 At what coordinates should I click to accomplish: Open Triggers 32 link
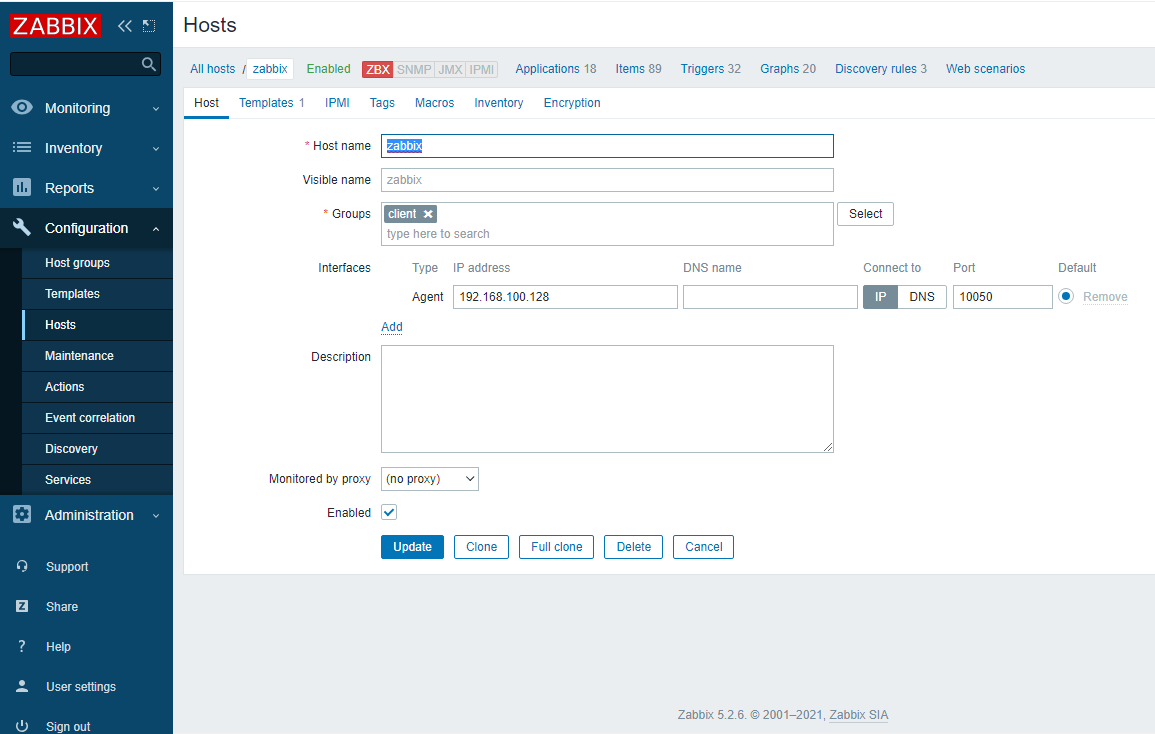[x=711, y=69]
